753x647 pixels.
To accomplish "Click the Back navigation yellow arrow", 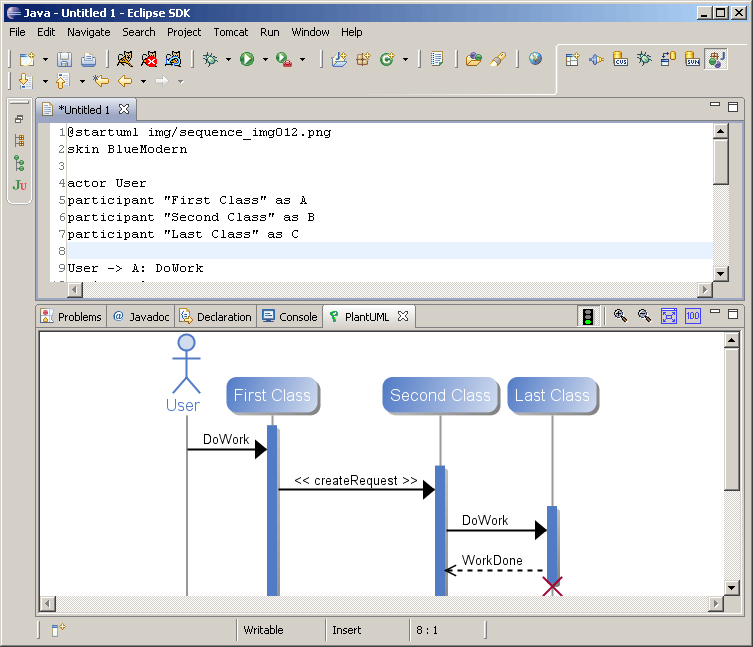I will (x=125, y=81).
